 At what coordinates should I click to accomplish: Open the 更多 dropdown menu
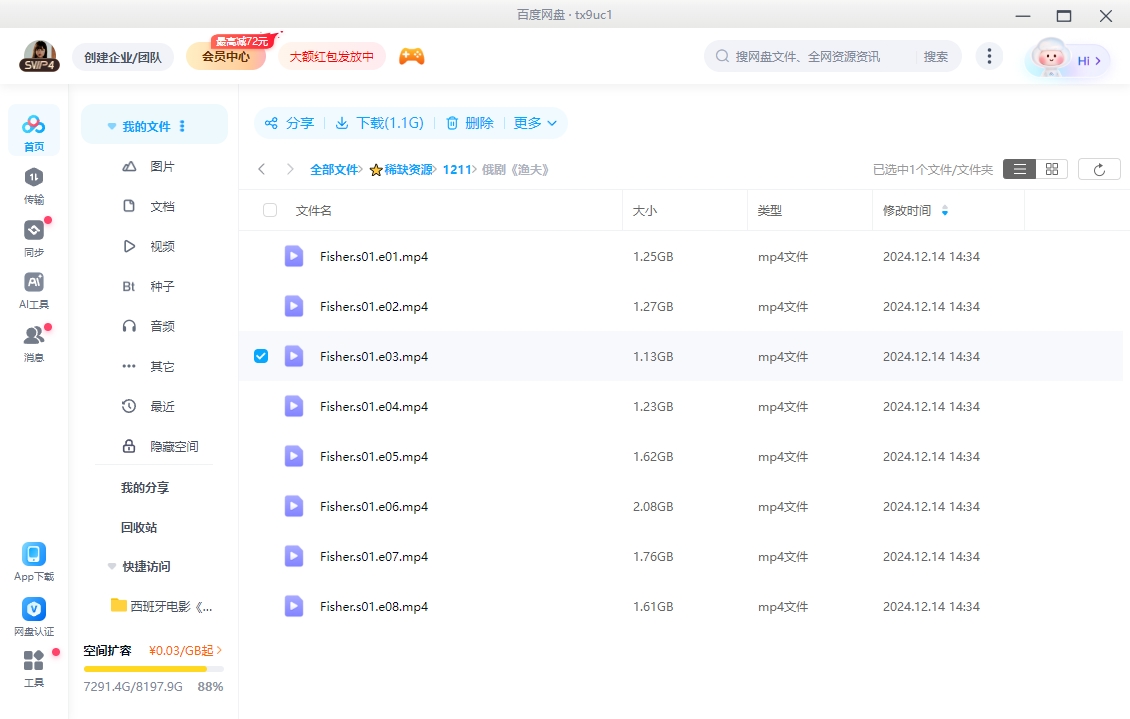535,122
